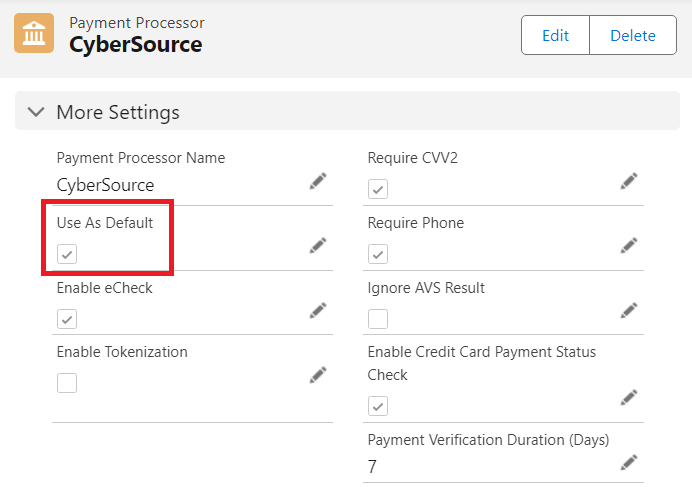This screenshot has width=692, height=487.
Task: Click pencil icon beside Enable Tokenization
Action: [318, 375]
